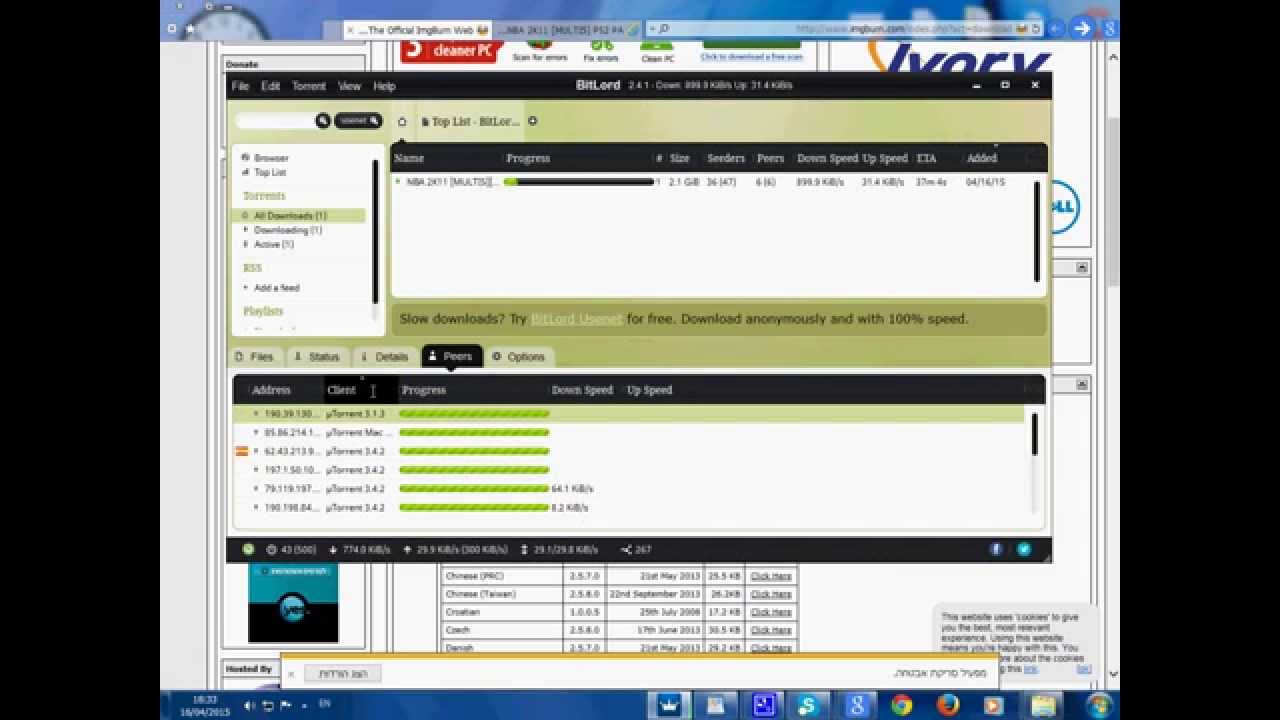Select peer 190.39.130 µTorrent 3.1.3 row
Image resolution: width=1280 pixels, height=720 pixels.
click(629, 414)
